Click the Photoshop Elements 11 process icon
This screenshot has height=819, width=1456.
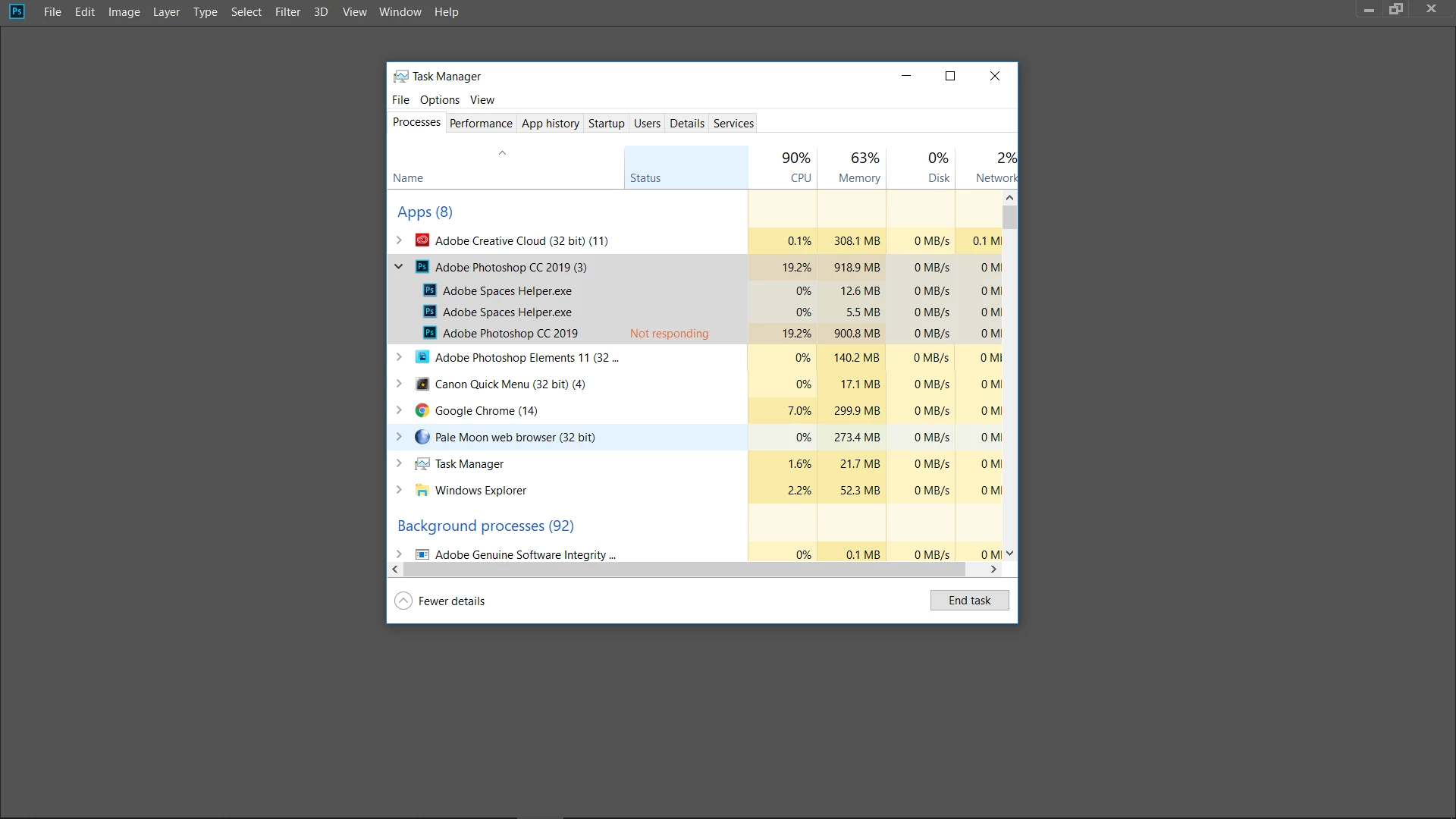click(x=422, y=357)
